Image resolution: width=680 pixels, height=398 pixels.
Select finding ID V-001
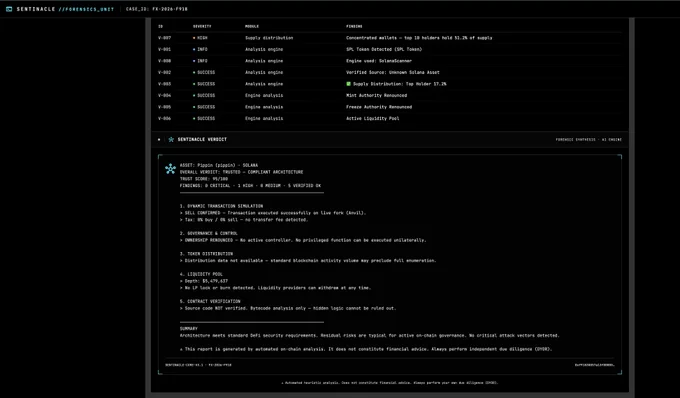tap(164, 49)
